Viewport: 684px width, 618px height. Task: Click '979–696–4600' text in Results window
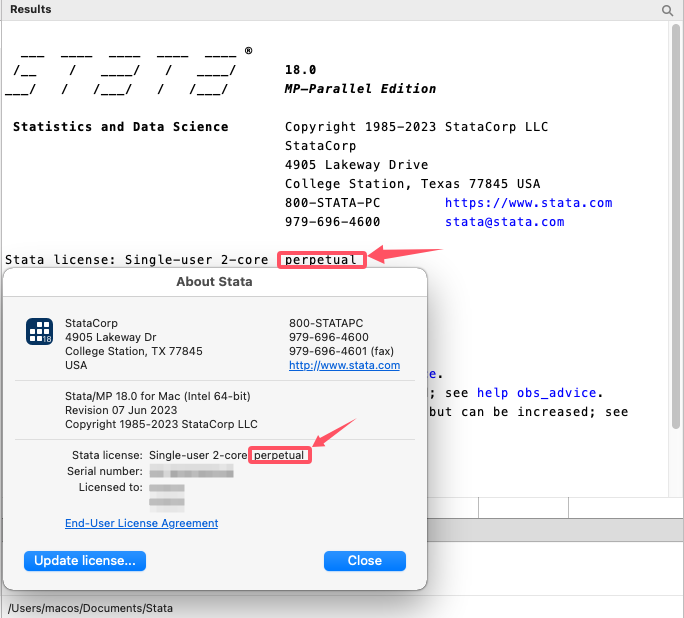click(332, 222)
